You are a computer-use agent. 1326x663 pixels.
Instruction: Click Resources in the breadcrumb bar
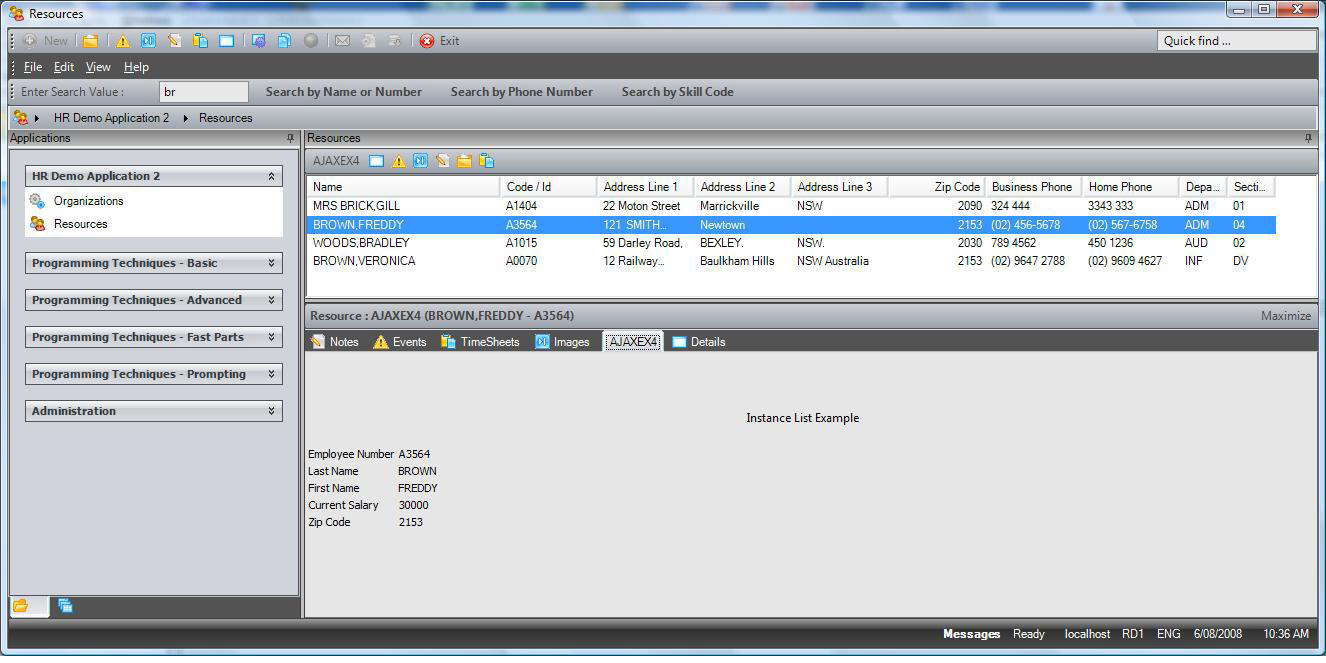(x=226, y=118)
